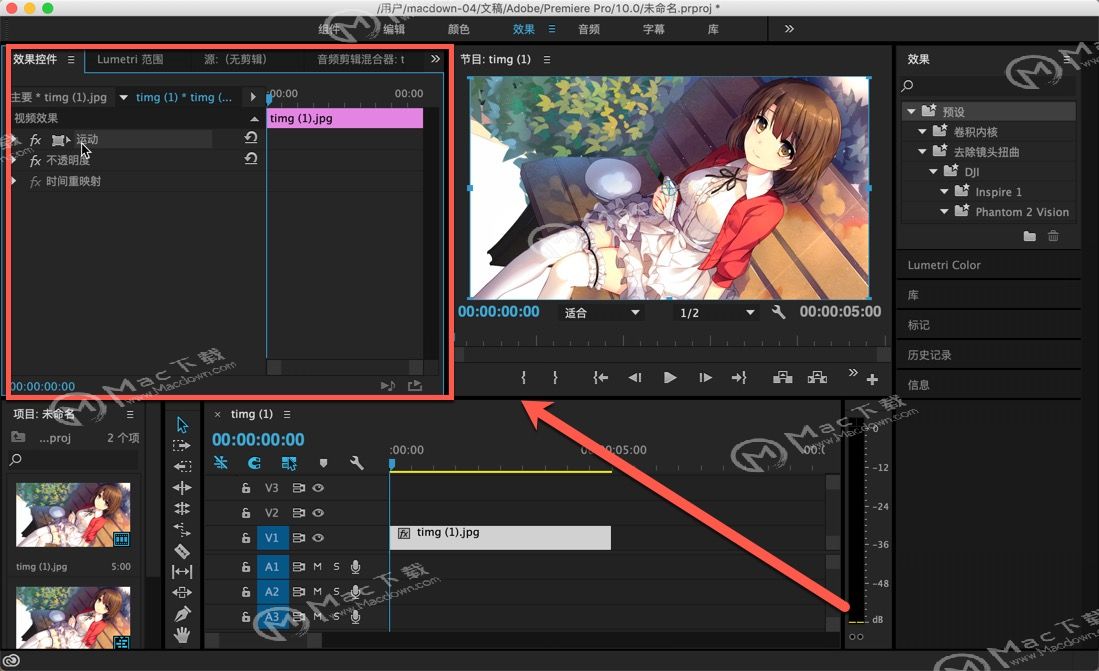Collapse the Presets folder
This screenshot has height=671, width=1099.
click(911, 111)
